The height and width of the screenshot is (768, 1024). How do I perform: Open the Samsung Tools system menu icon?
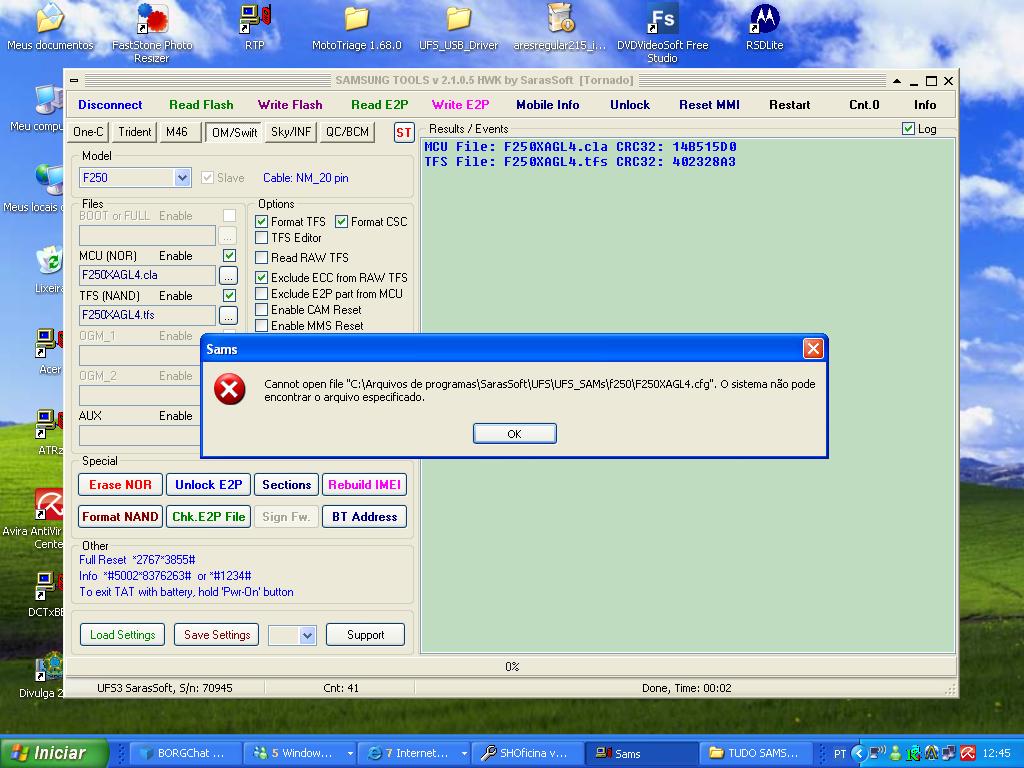pyautogui.click(x=74, y=80)
